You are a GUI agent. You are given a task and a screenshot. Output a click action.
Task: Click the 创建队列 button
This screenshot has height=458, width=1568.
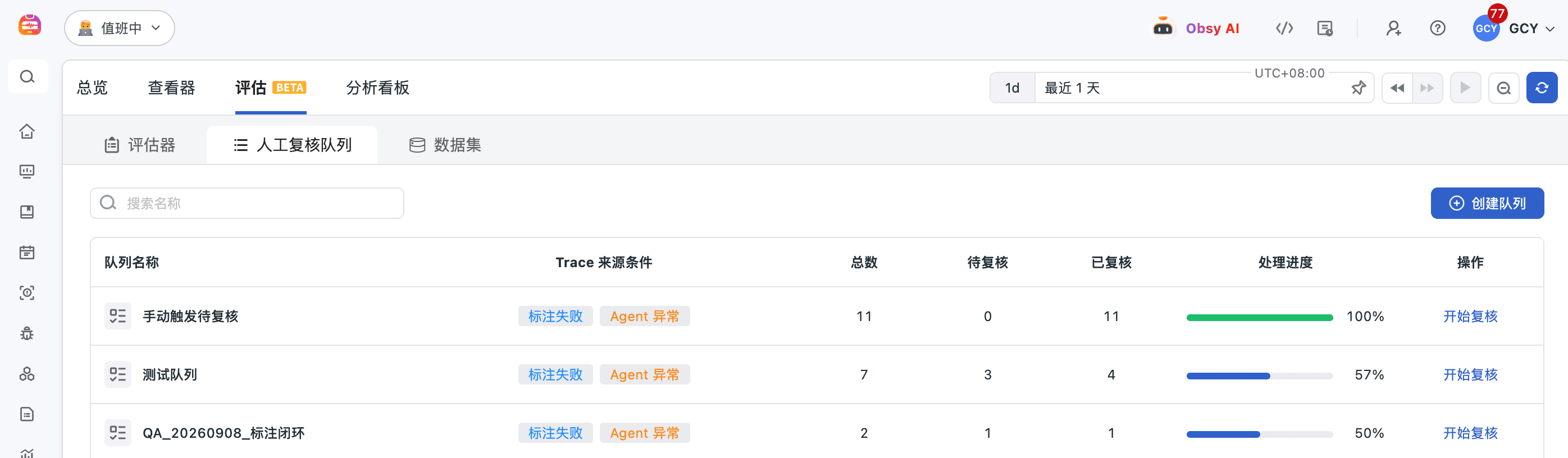tap(1487, 203)
